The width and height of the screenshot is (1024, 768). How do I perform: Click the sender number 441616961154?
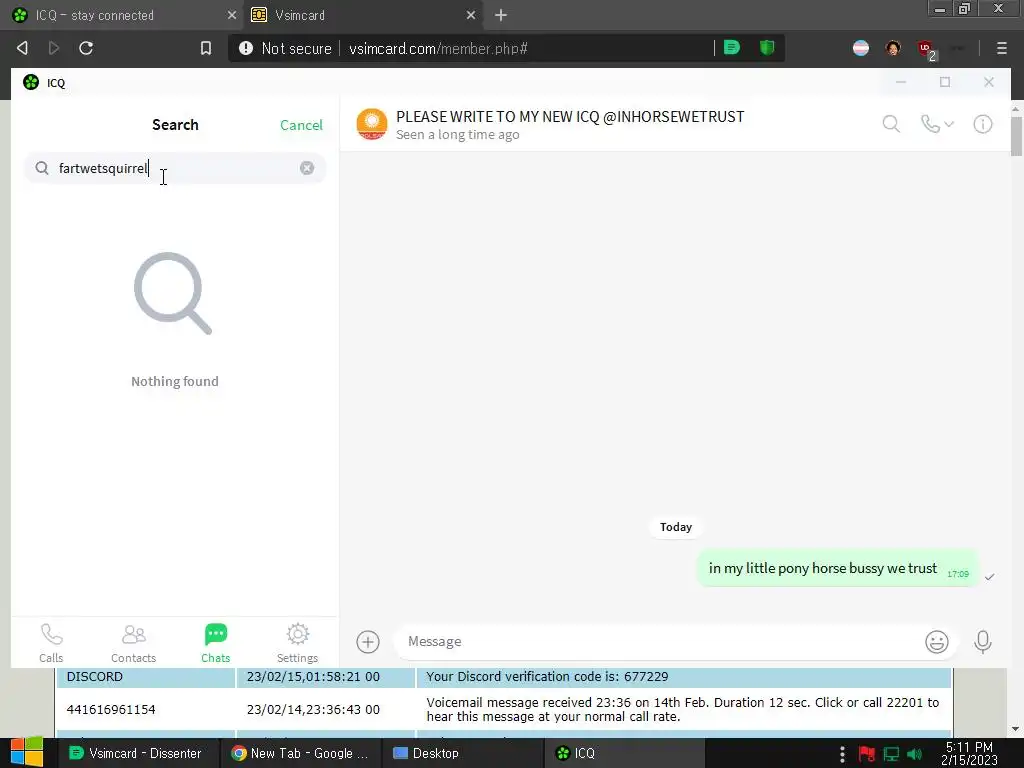pyautogui.click(x=111, y=709)
